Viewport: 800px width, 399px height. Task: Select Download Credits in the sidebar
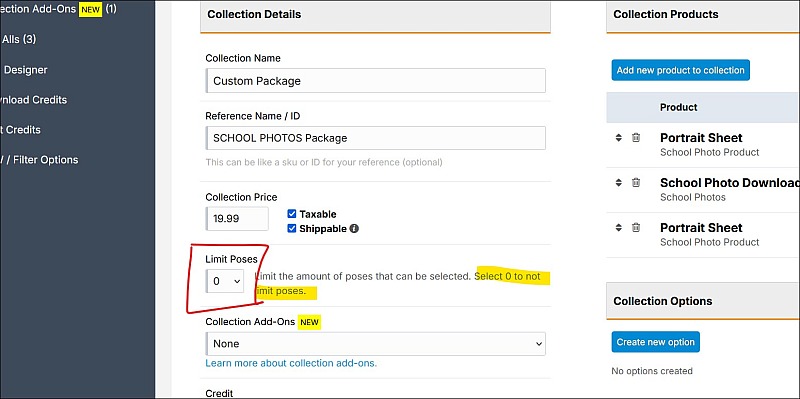point(34,100)
